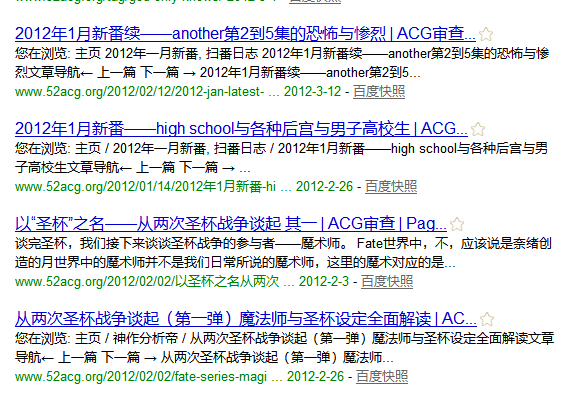Screen dimensions: 579x396
Task: View 百度快照 next to the 2012-2-26 新番-hi result
Action: pyautogui.click(x=391, y=186)
